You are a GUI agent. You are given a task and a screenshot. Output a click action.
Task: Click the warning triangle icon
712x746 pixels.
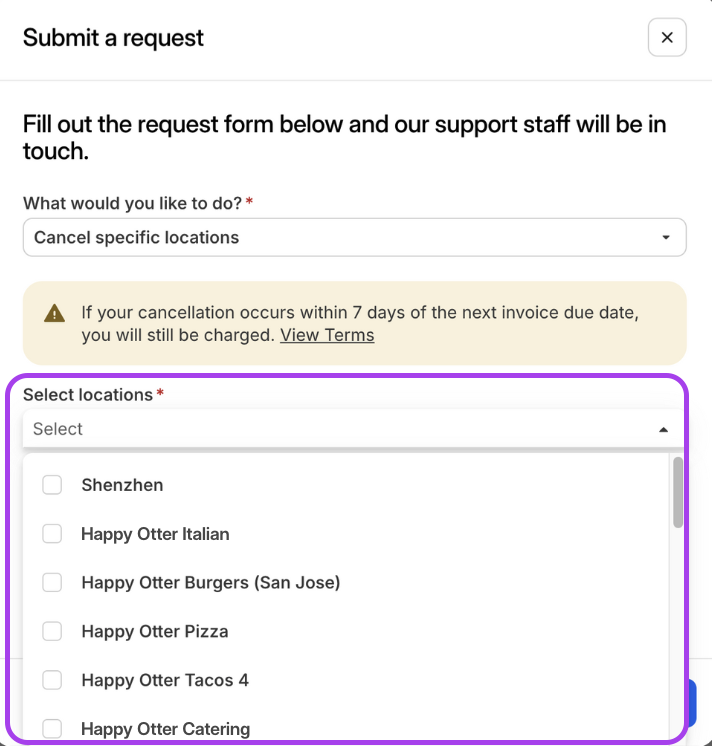click(54, 314)
